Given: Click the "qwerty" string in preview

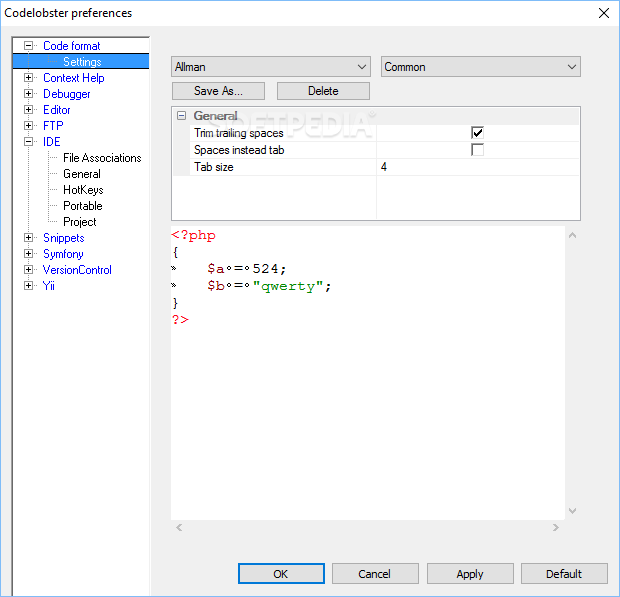Looking at the screenshot, I should coord(288,286).
